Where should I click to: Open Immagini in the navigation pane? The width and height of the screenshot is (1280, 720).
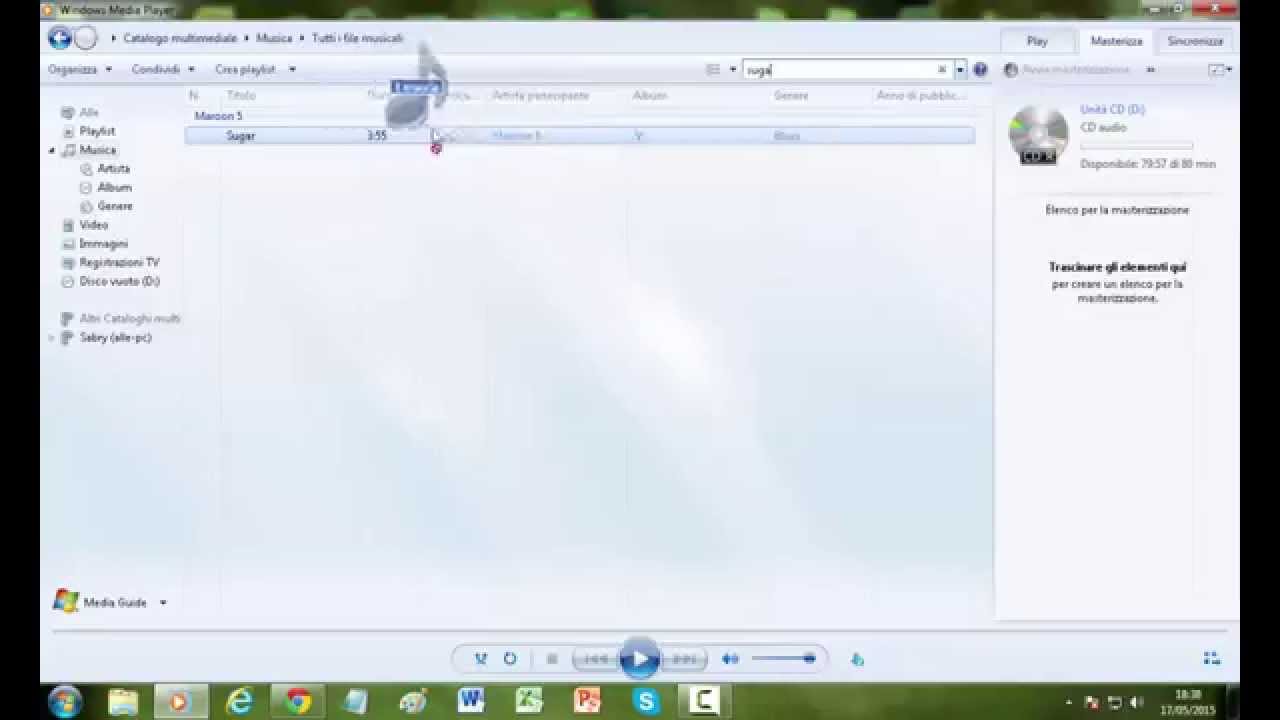pos(103,244)
